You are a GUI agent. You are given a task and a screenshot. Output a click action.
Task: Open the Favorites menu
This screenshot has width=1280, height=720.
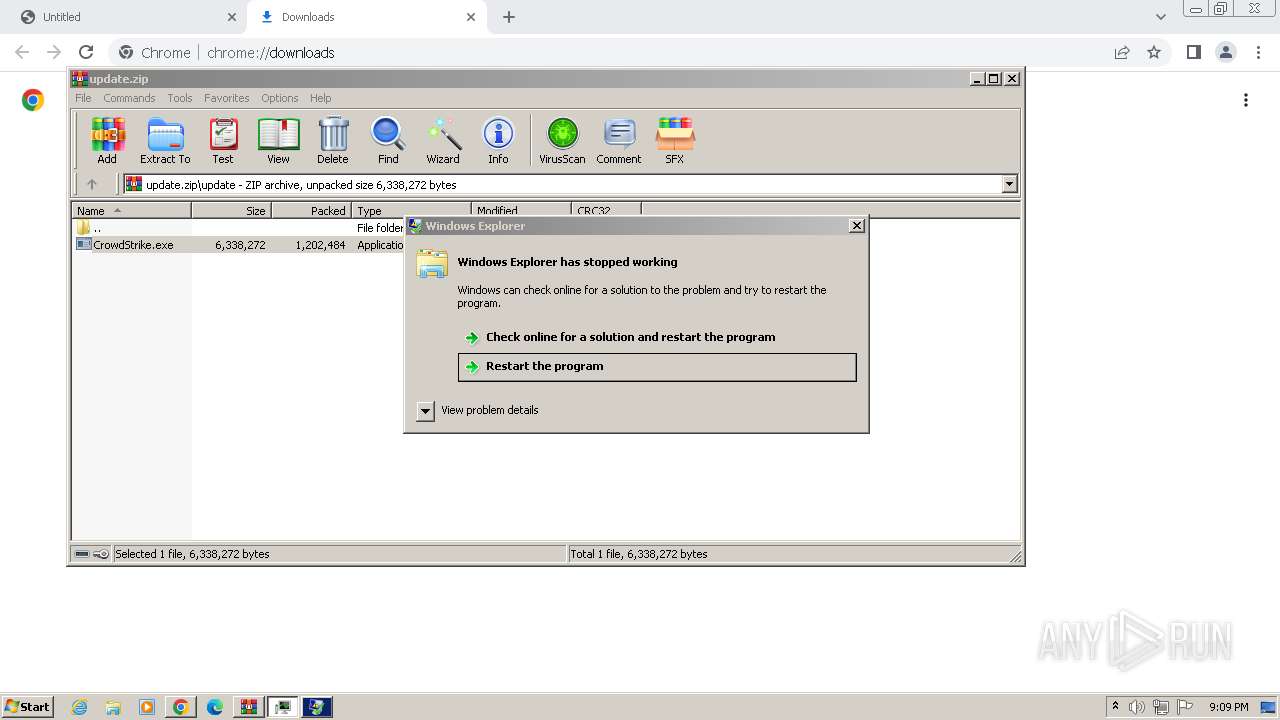227,98
